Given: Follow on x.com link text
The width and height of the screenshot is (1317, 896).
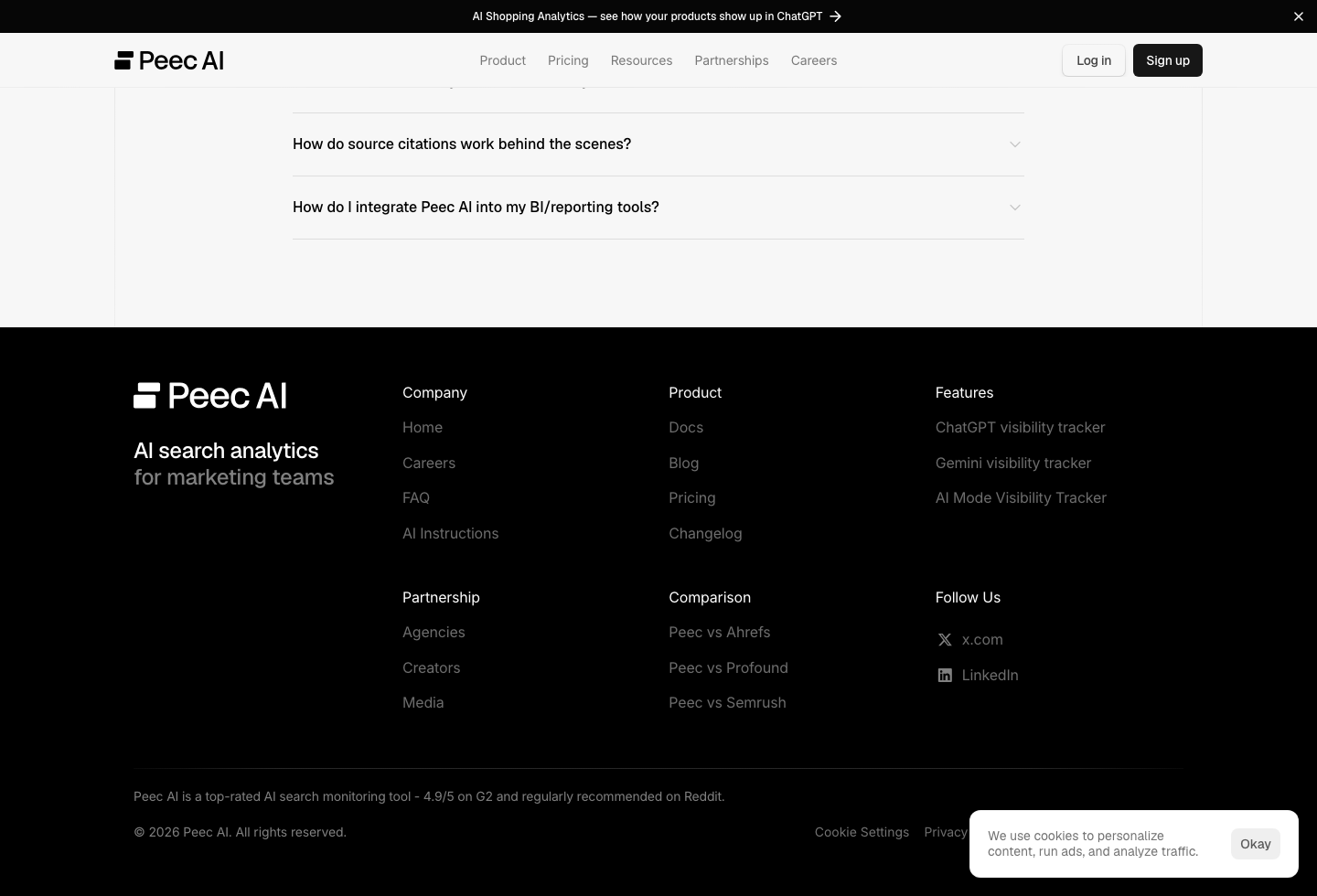Looking at the screenshot, I should click(982, 640).
